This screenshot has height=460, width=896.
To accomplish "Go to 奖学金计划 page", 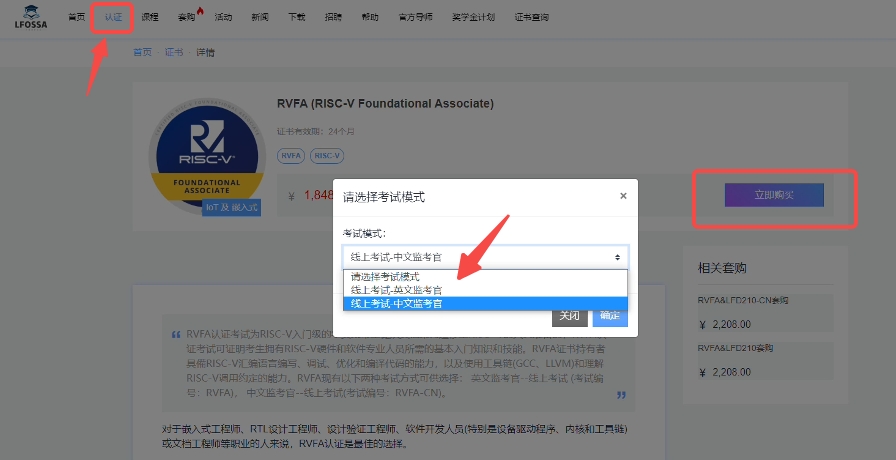I will click(x=474, y=17).
